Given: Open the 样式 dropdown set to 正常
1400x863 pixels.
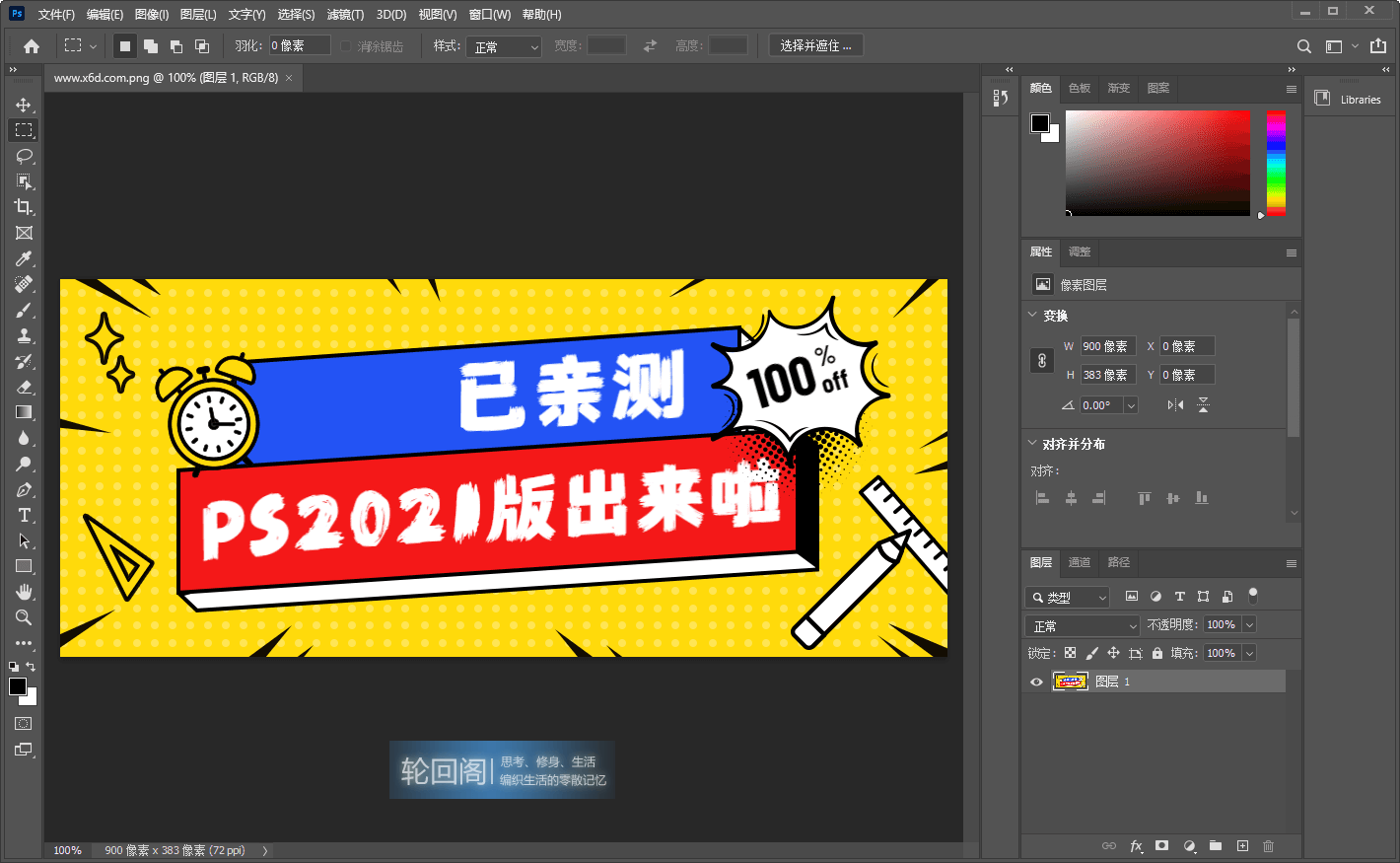Looking at the screenshot, I should tap(505, 46).
